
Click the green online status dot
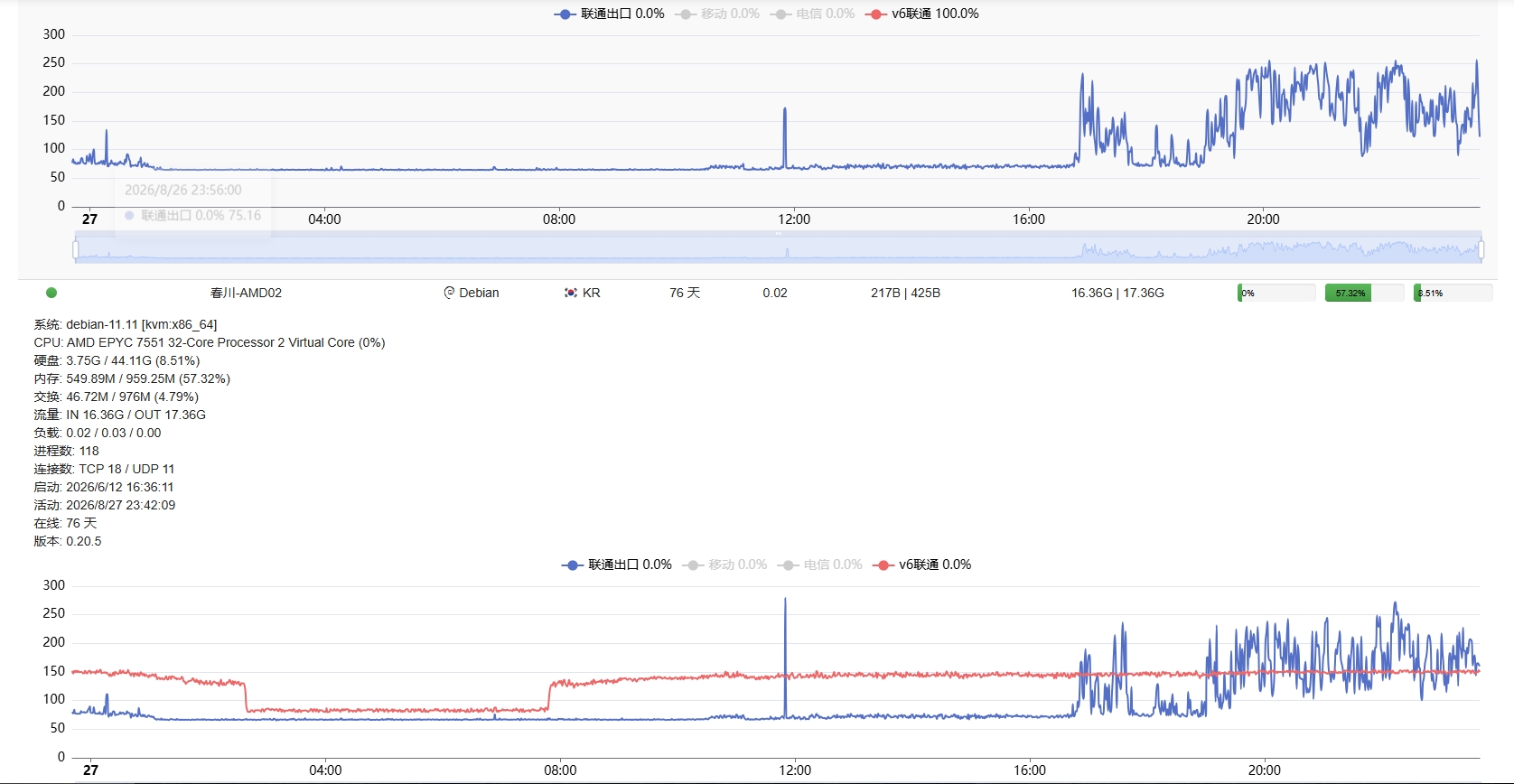[x=51, y=293]
